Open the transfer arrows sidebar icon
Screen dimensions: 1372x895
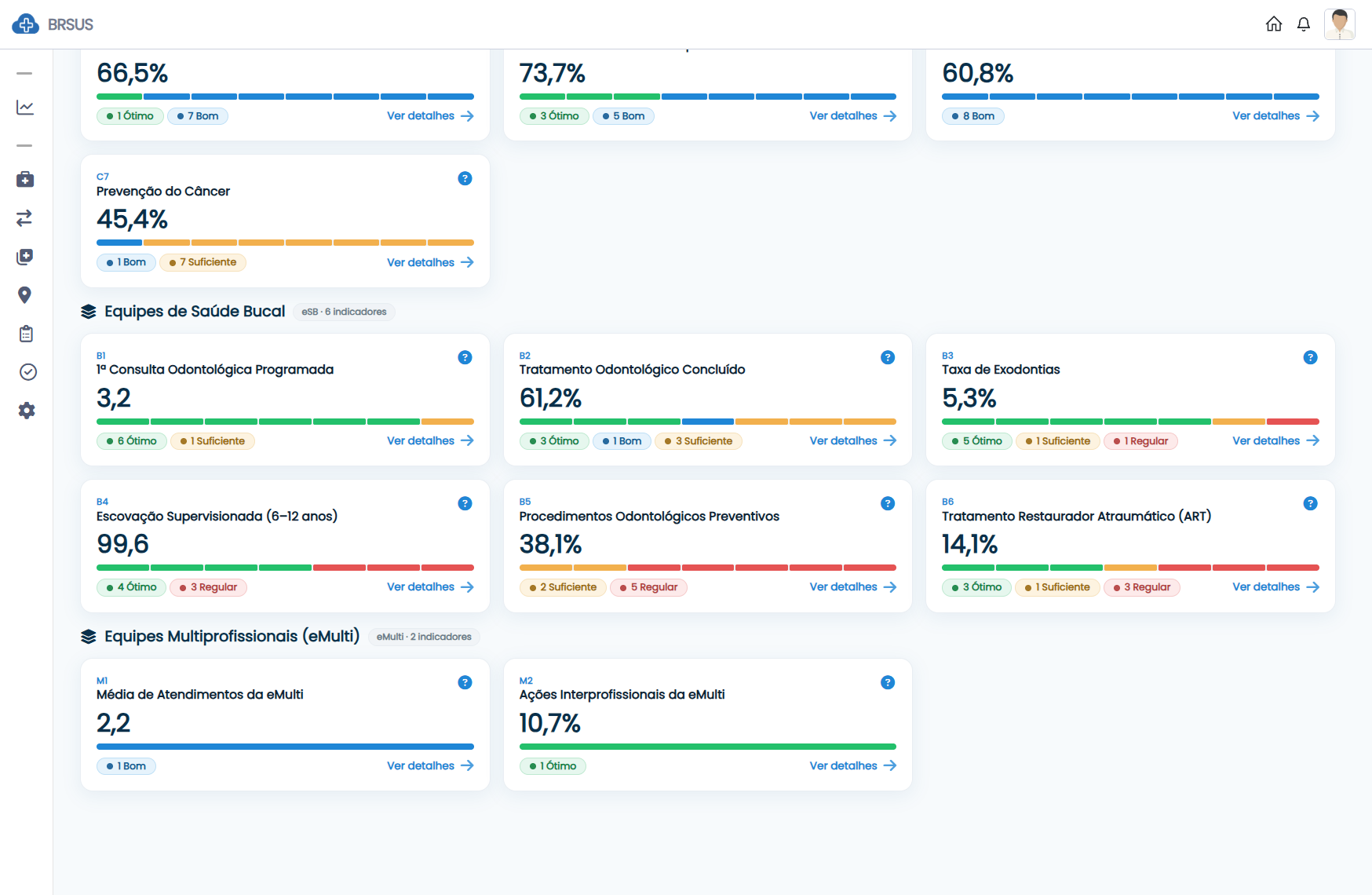[25, 217]
